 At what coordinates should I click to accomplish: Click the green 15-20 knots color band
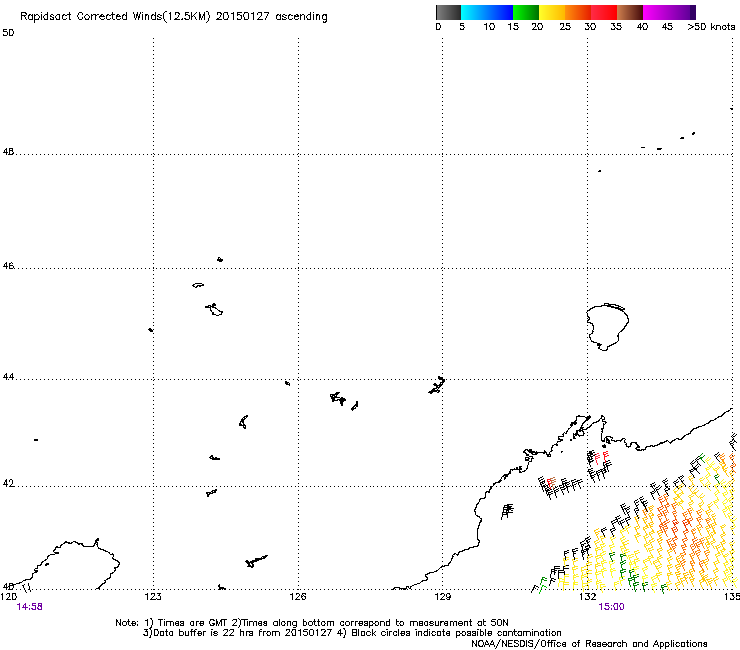(x=526, y=12)
